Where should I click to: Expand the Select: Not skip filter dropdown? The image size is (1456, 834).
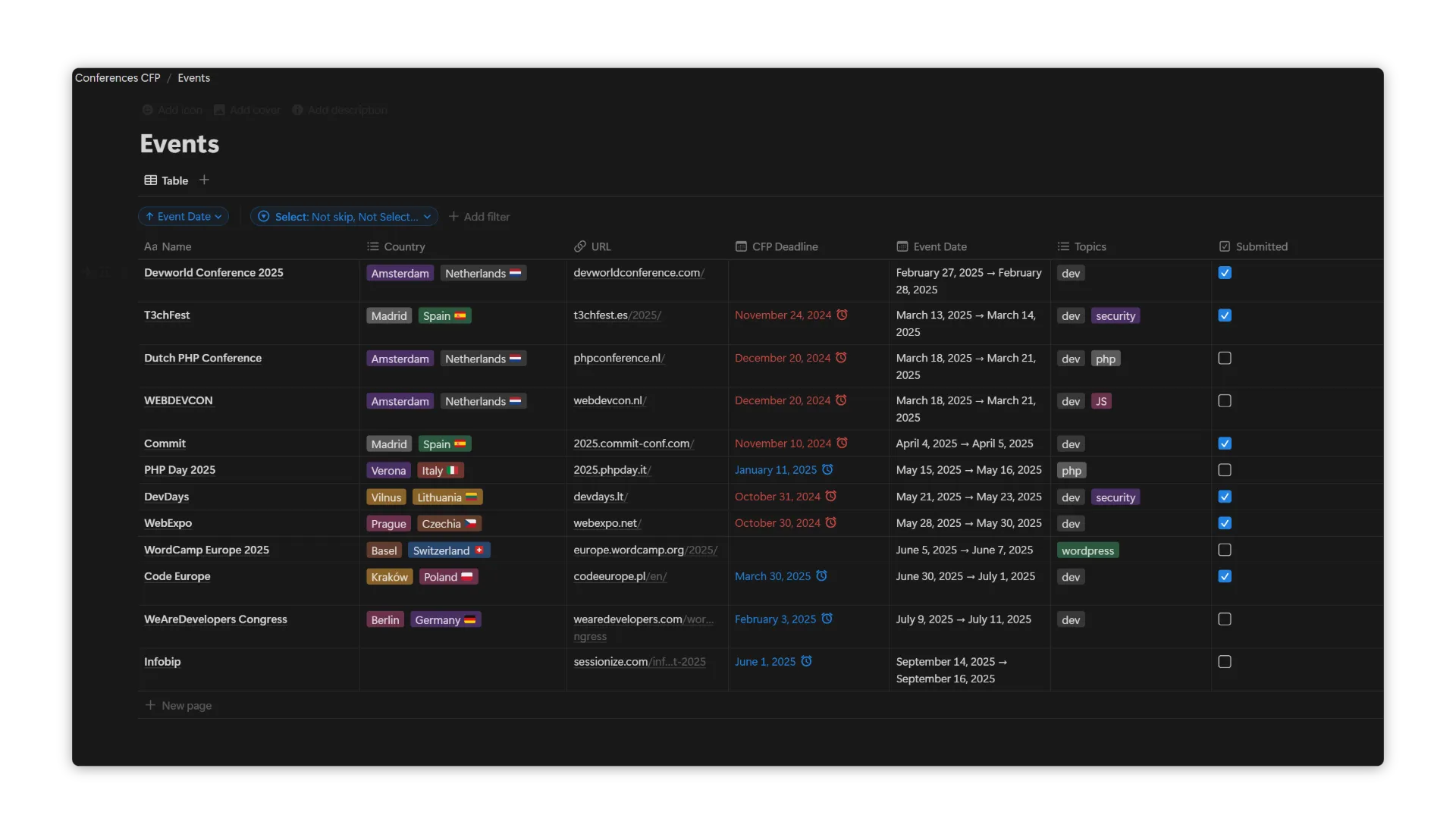(344, 217)
